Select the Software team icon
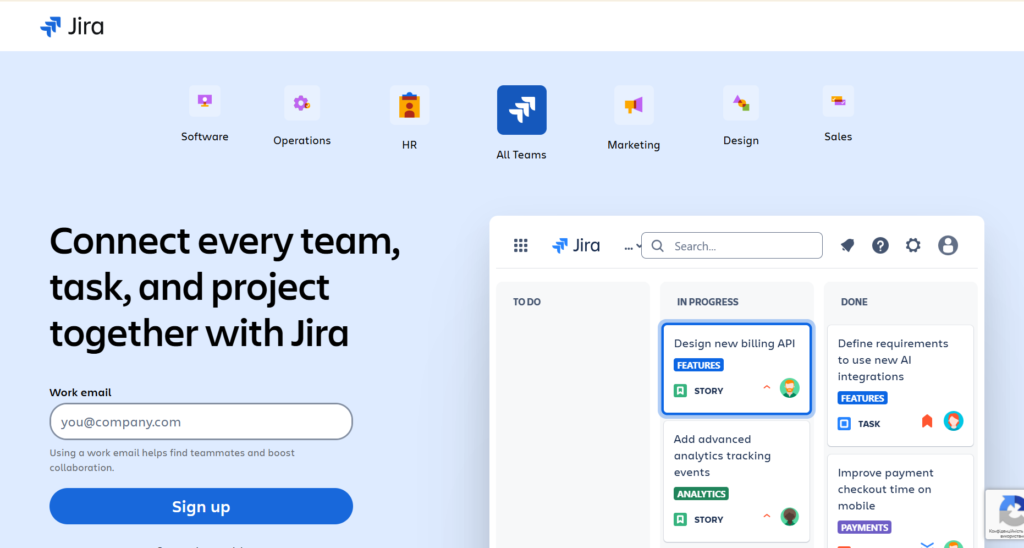1024x548 pixels. [204, 101]
